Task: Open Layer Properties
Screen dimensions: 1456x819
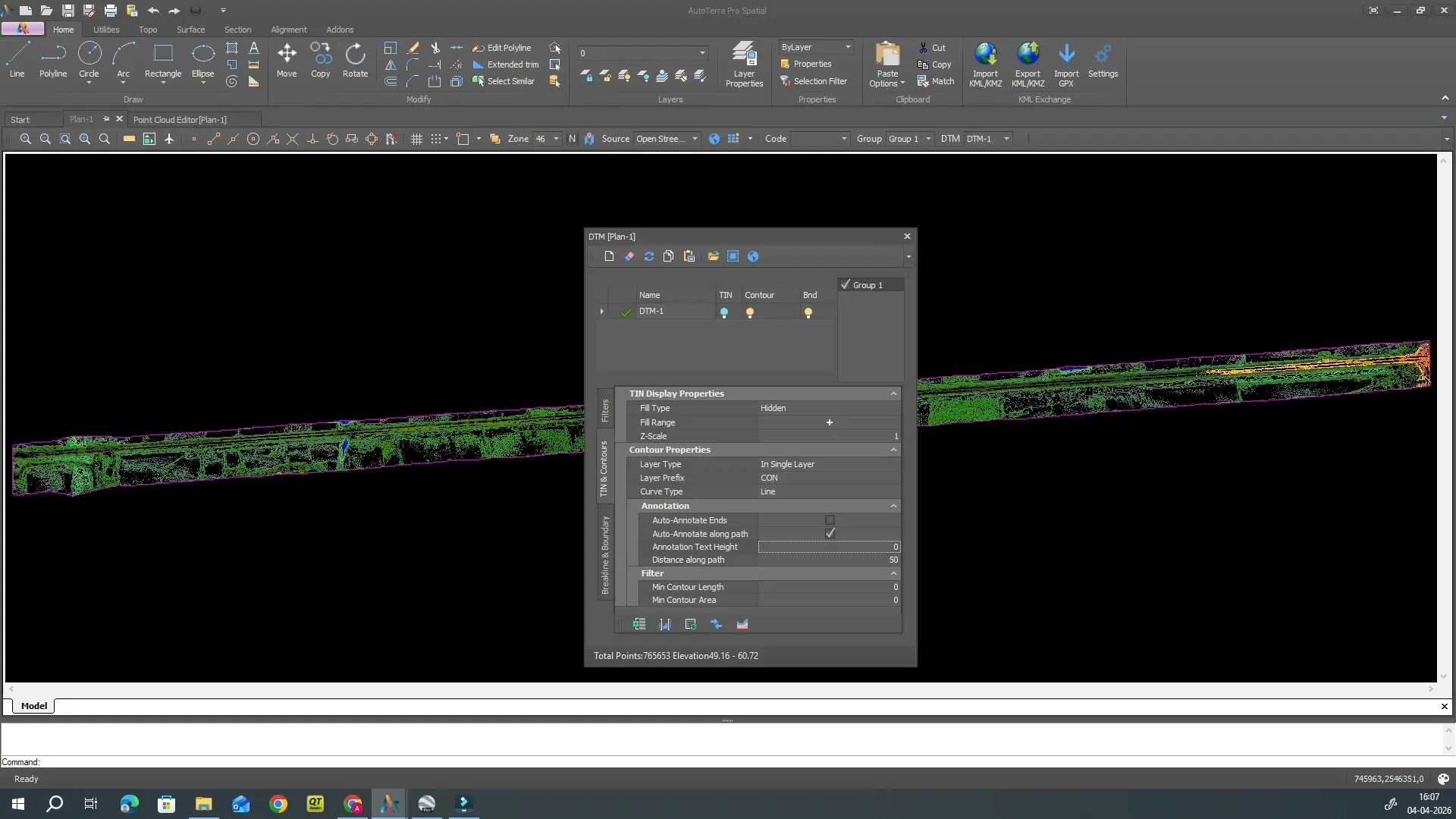Action: [x=744, y=64]
